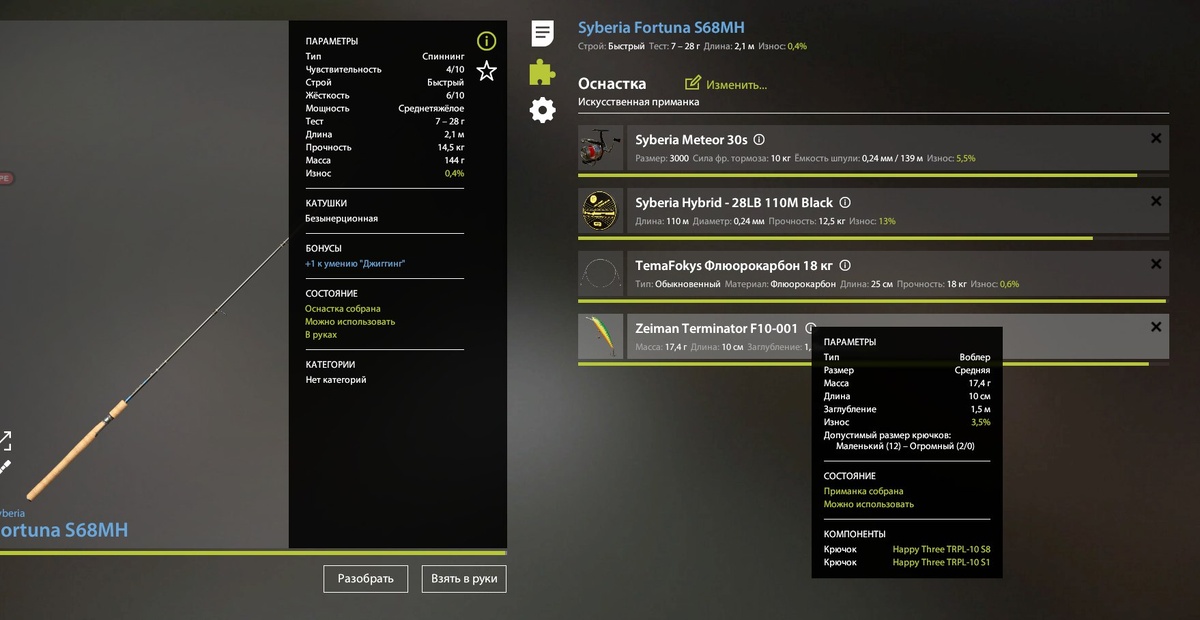Click the Оснастка собрана status text
This screenshot has height=620, width=1200.
(343, 309)
